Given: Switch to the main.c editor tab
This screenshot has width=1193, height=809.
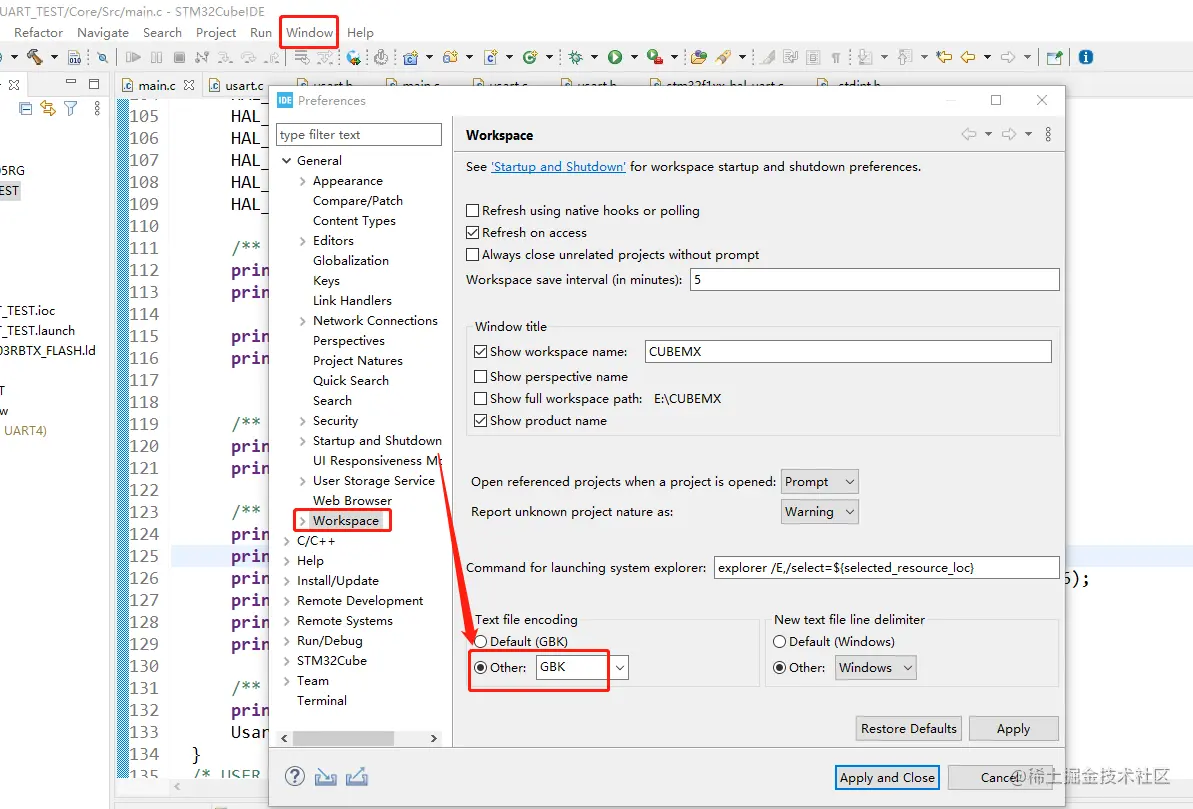Looking at the screenshot, I should [x=157, y=85].
